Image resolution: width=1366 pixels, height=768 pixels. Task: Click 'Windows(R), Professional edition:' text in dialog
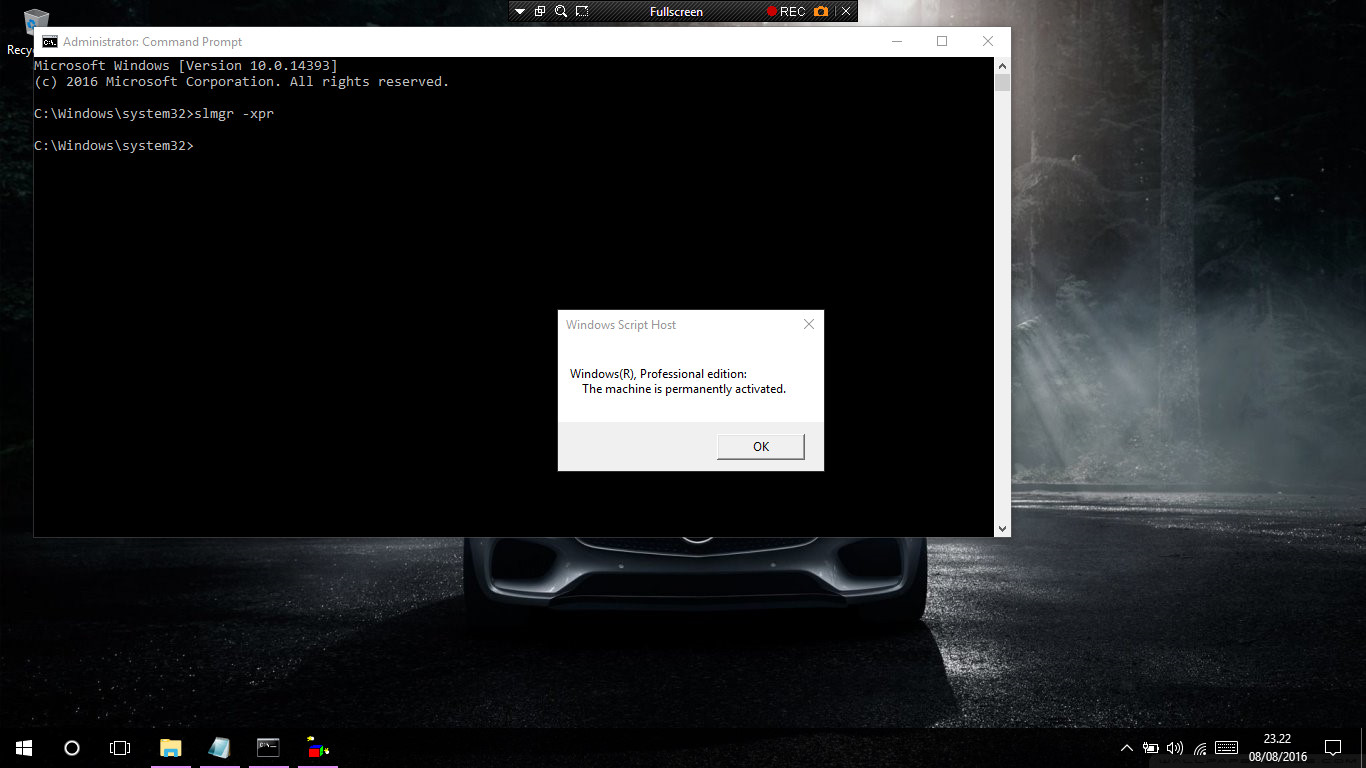click(658, 374)
